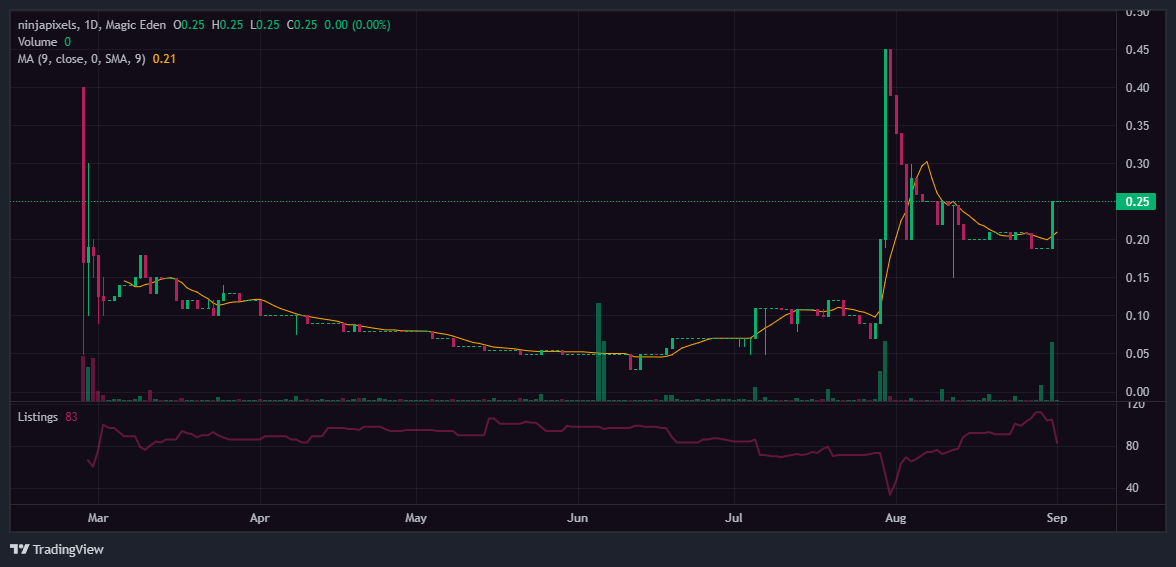Open the TradingView text link
The image size is (1176, 567).
[x=68, y=549]
